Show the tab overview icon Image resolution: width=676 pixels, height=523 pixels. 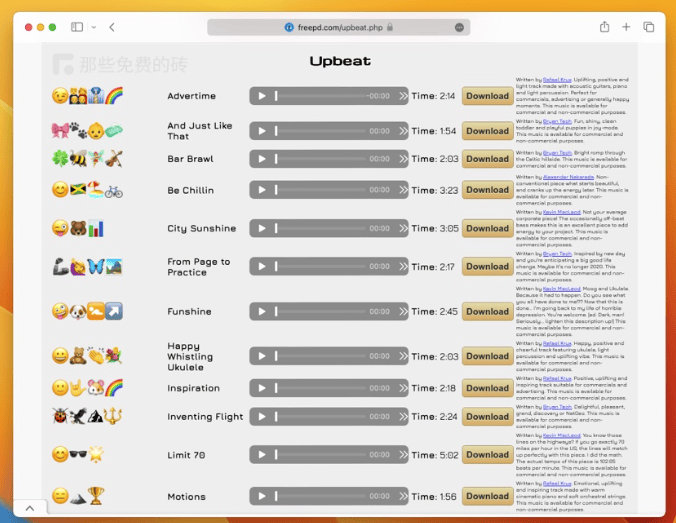(649, 27)
